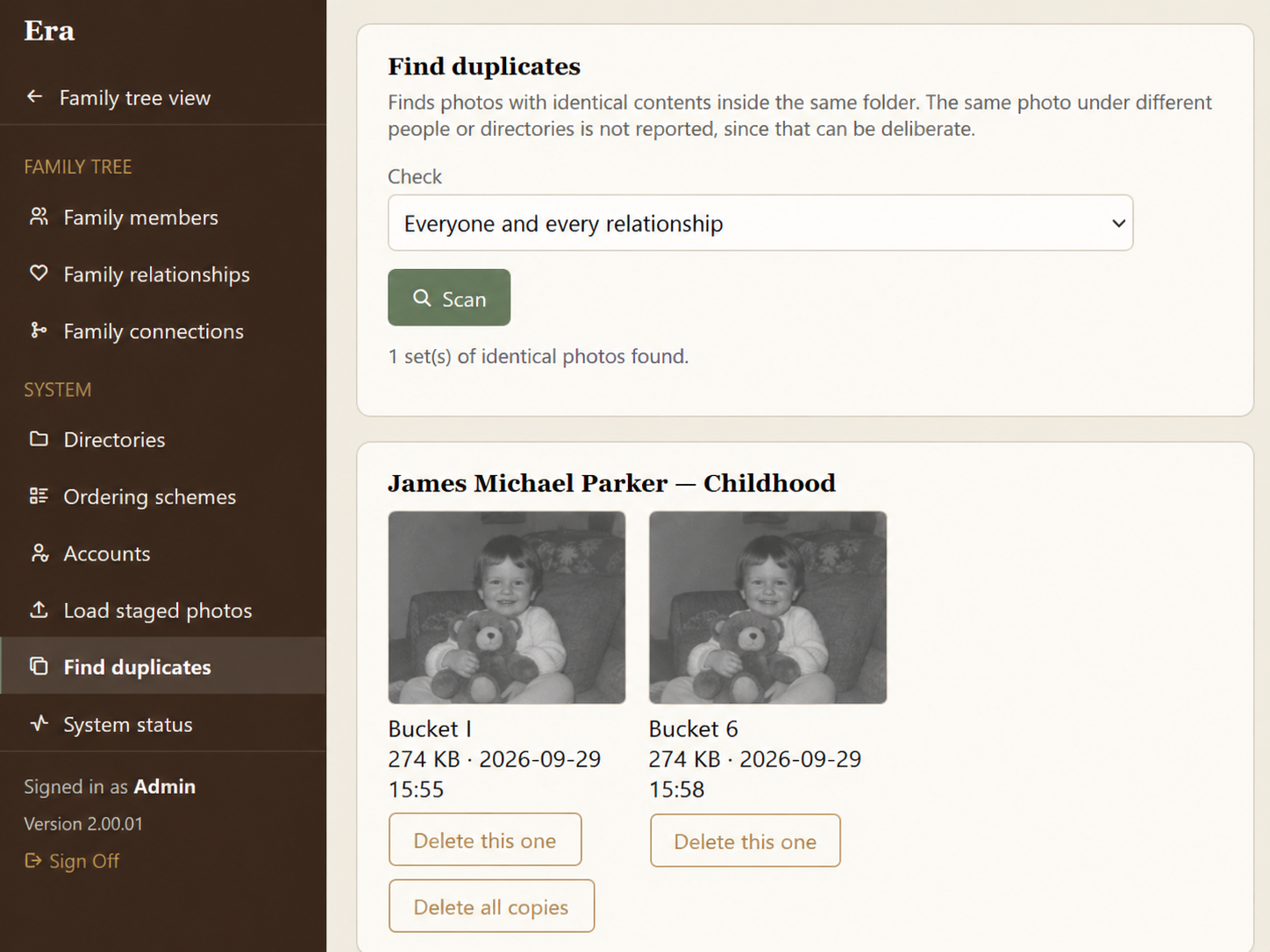
Task: Open the Family members page
Action: [163, 217]
